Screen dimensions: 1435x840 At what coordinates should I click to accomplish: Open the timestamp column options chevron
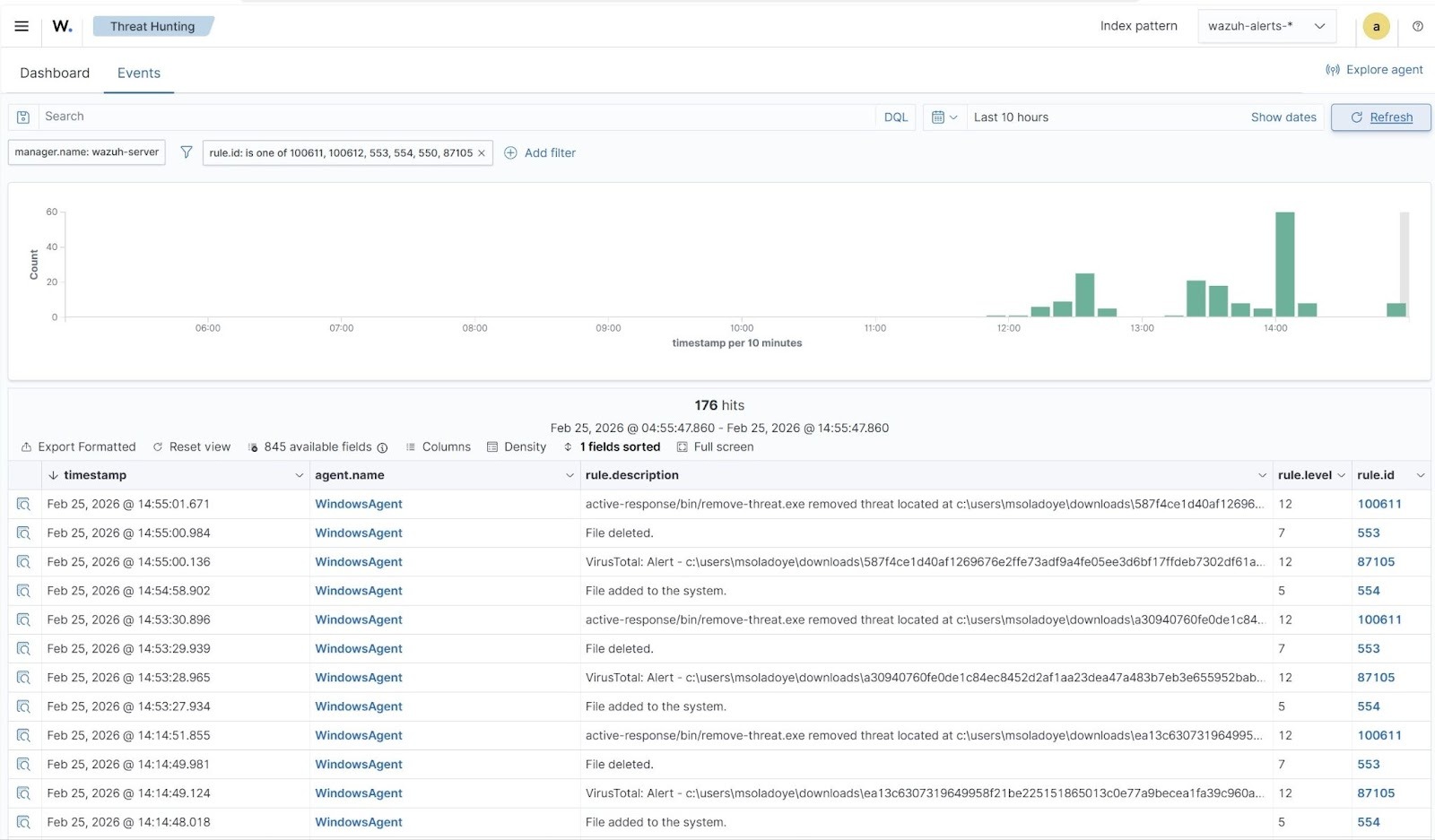click(300, 475)
